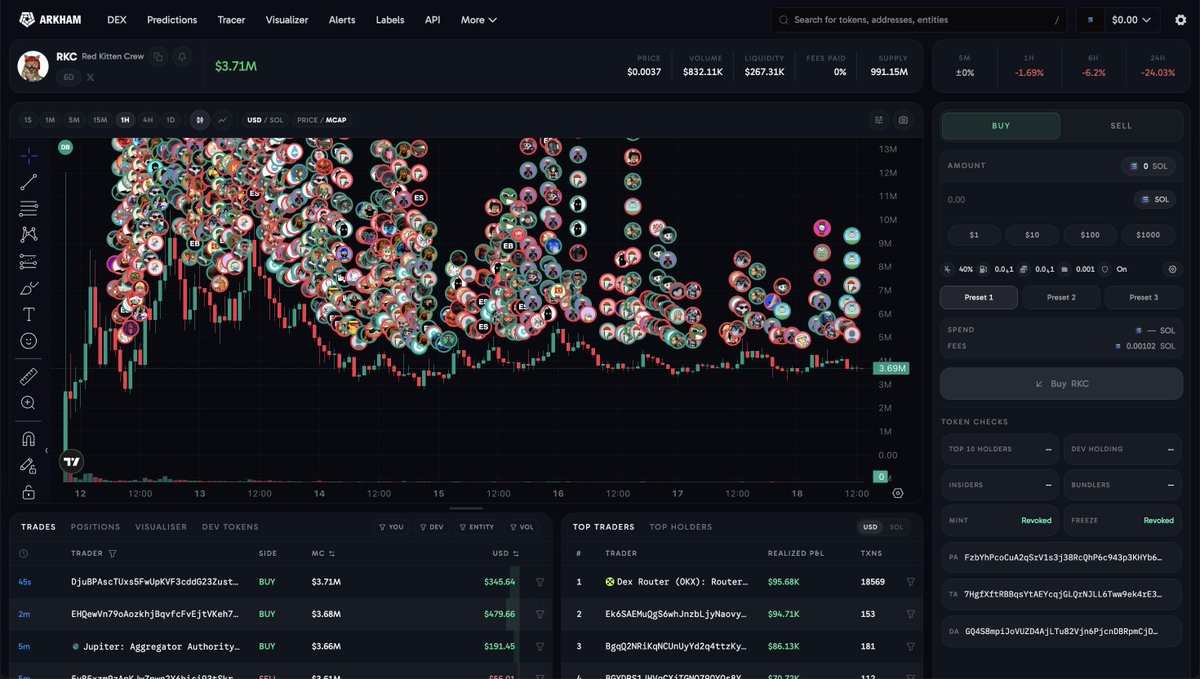This screenshot has height=679, width=1200.
Task: Open trade preset settings gear
Action: click(1172, 269)
